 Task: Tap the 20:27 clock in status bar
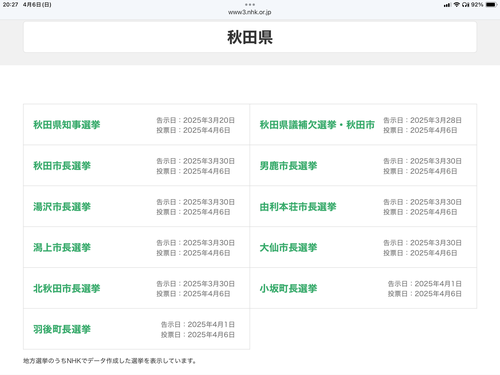pyautogui.click(x=10, y=5)
